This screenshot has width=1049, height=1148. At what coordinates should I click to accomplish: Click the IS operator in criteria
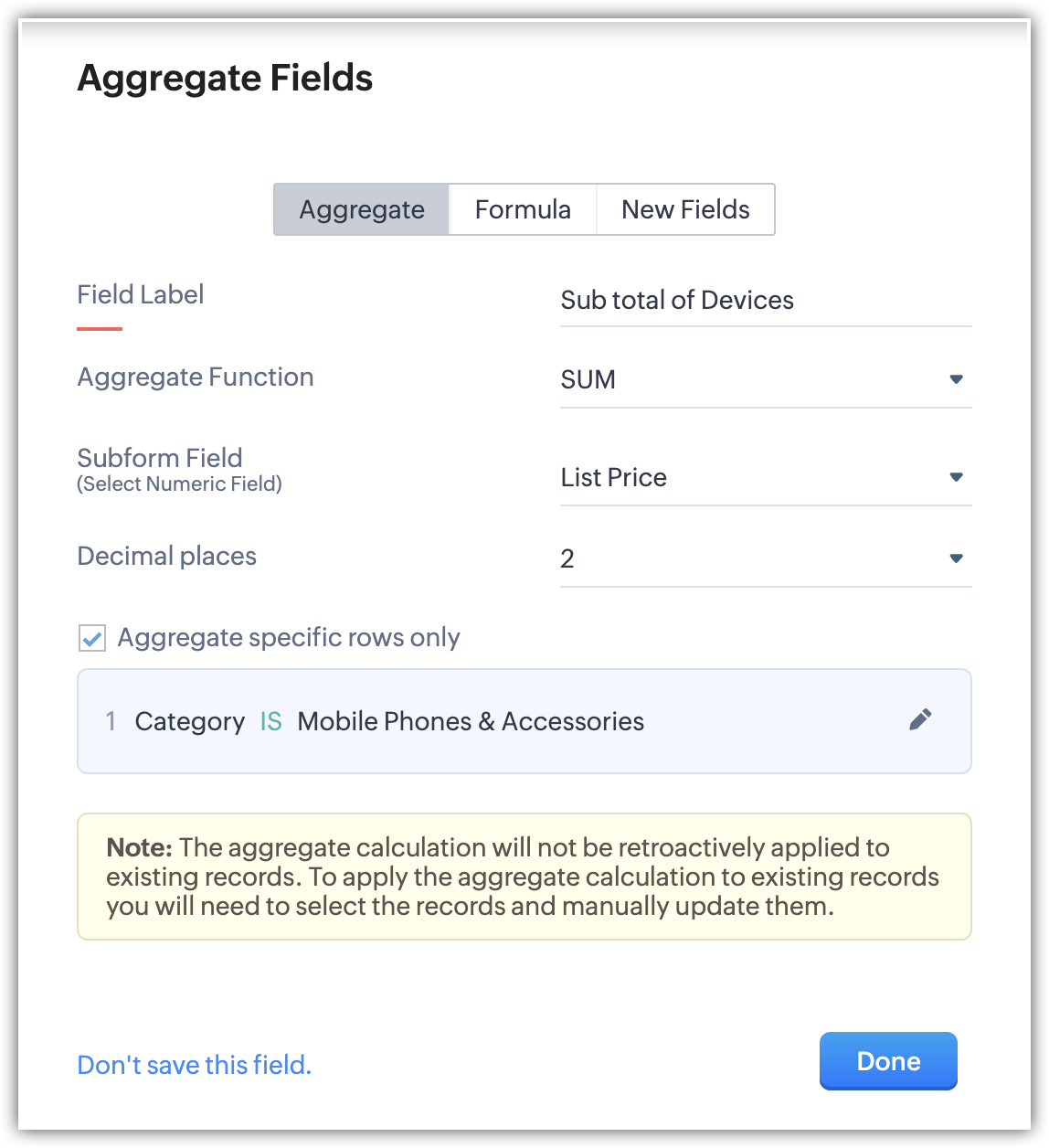[271, 721]
